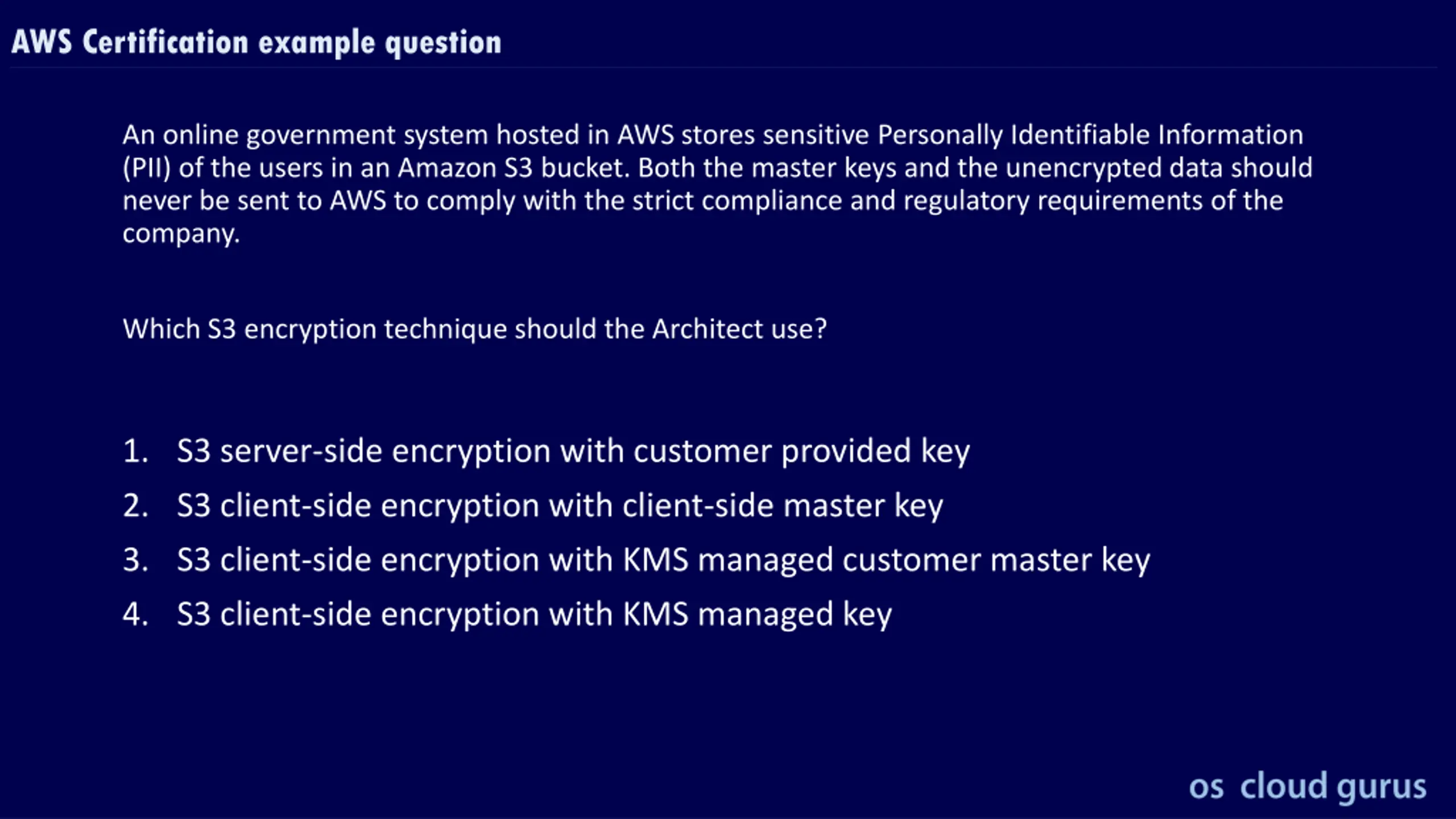The image size is (1456, 819).
Task: Click the words 'Personally Identifiable Information'
Action: coord(1090,135)
